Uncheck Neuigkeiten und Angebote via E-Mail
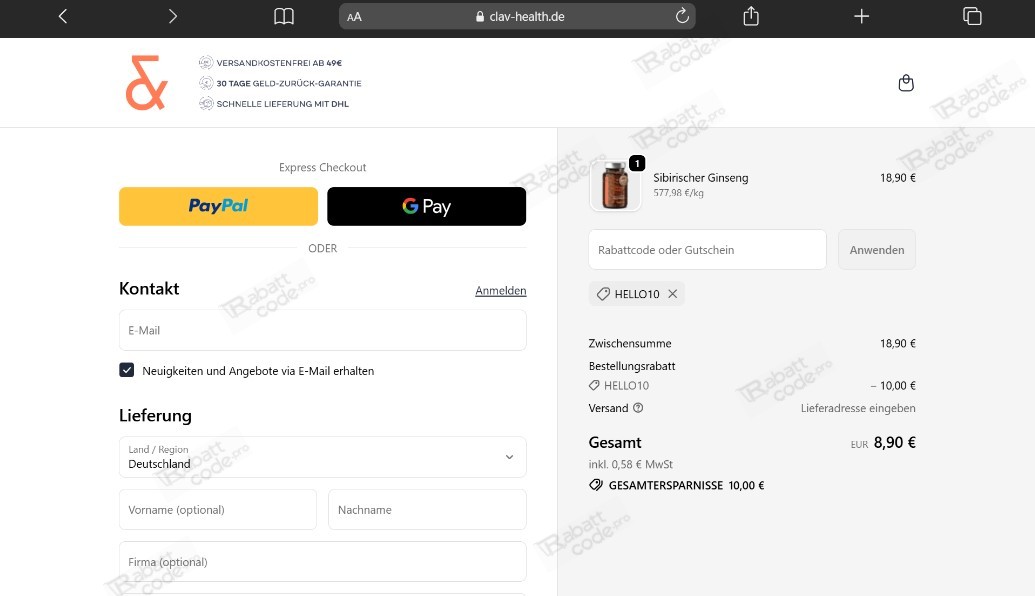The image size is (1035, 596). pyautogui.click(x=127, y=370)
